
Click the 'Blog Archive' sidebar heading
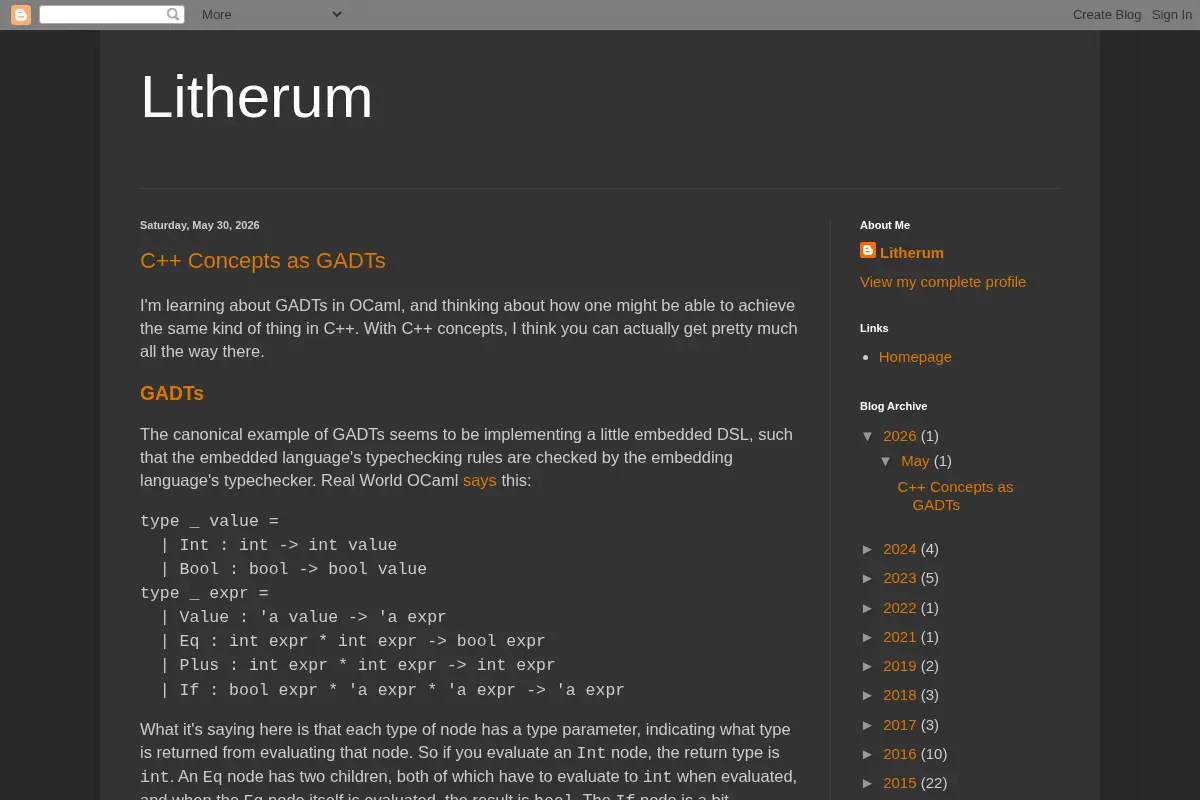pyautogui.click(x=893, y=406)
